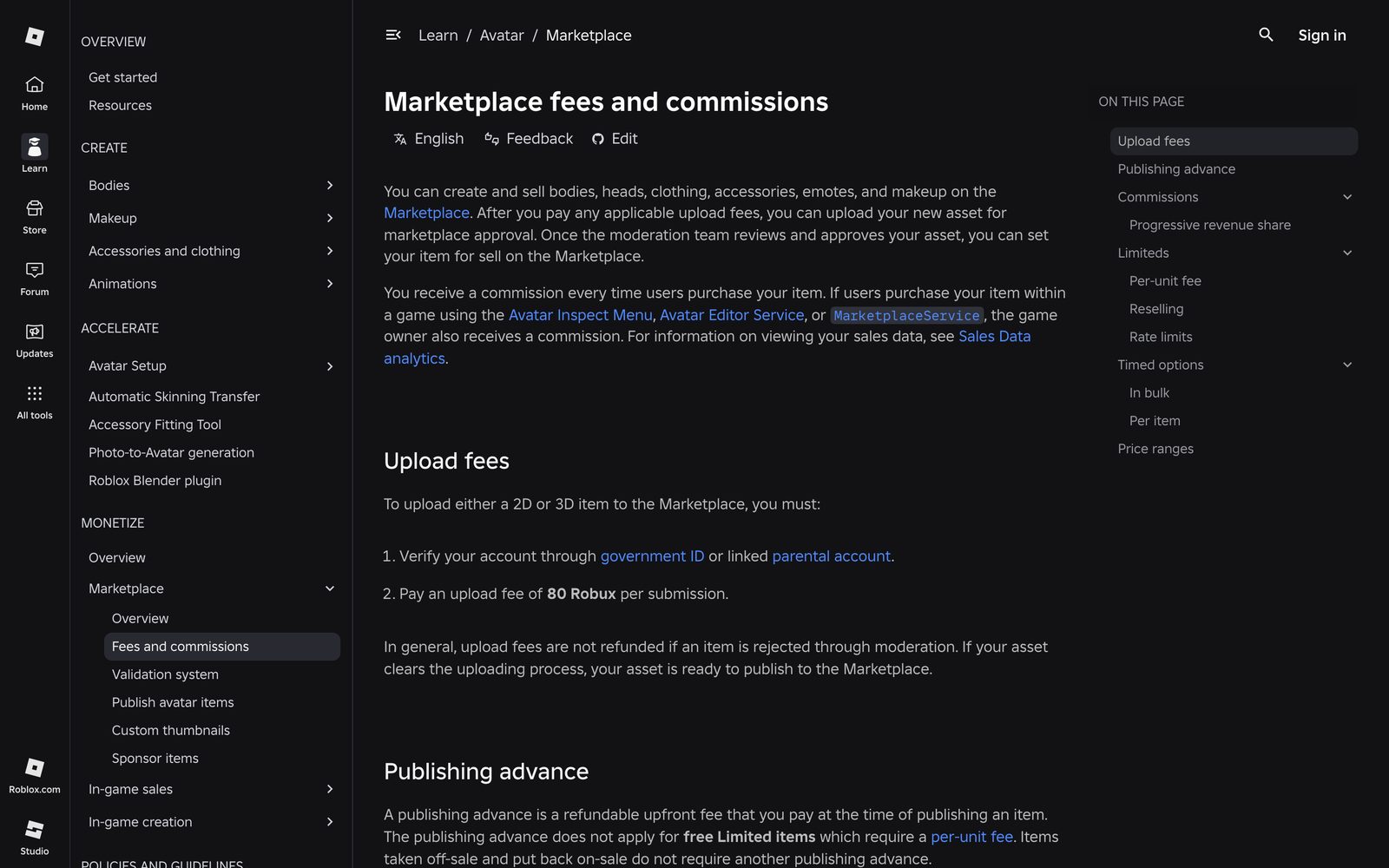Expand the Animations chevron

[x=330, y=284]
